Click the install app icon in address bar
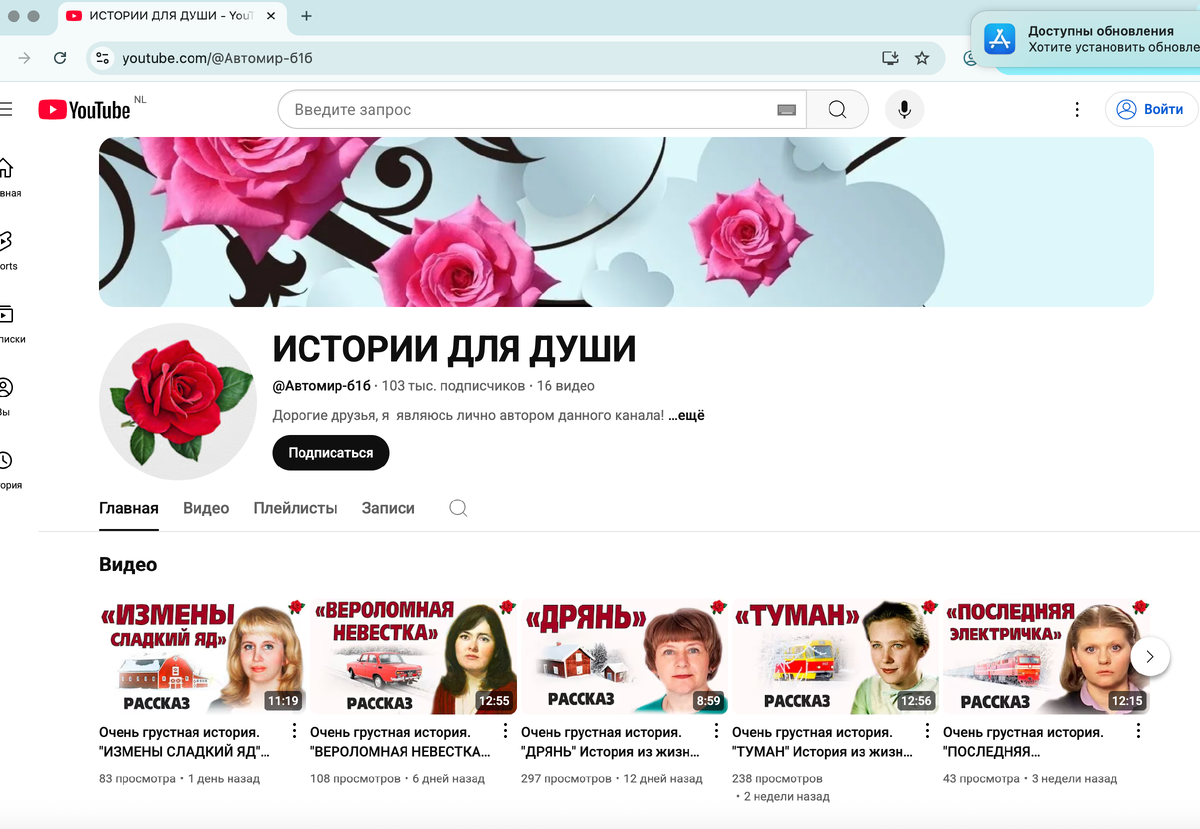 (x=890, y=58)
